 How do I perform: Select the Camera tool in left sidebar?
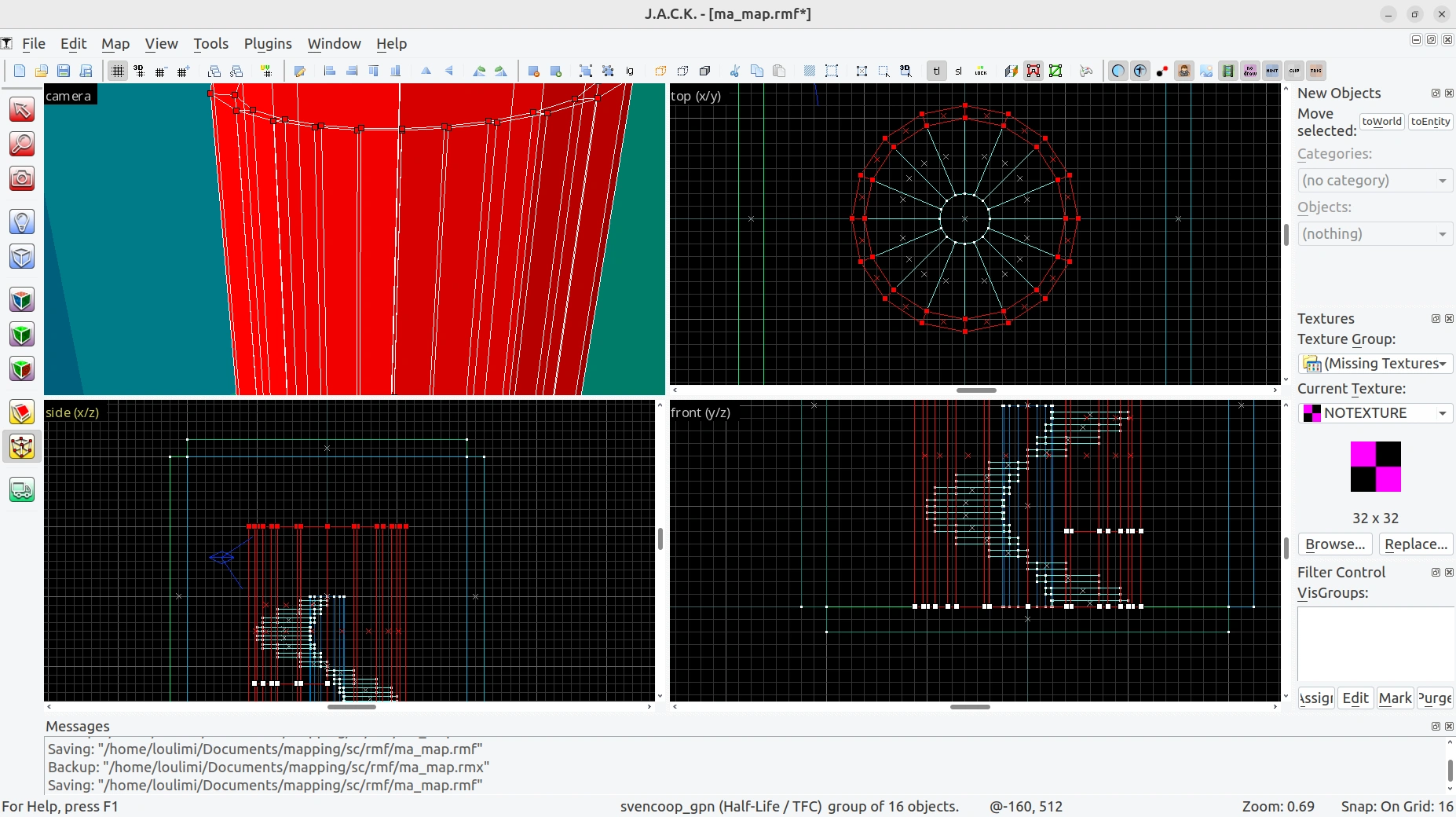click(x=22, y=178)
